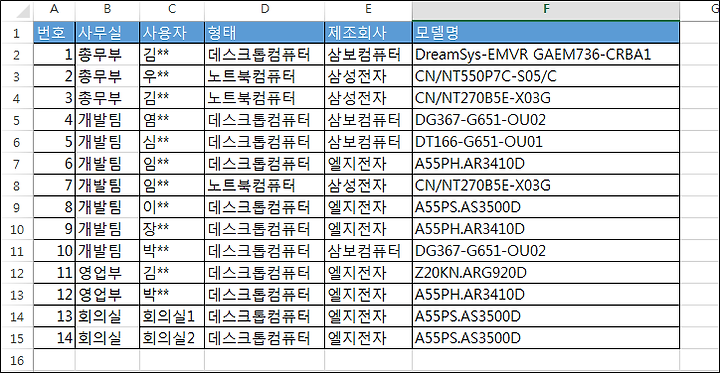
Task: Select 총무부 cell in row 2
Action: click(107, 55)
